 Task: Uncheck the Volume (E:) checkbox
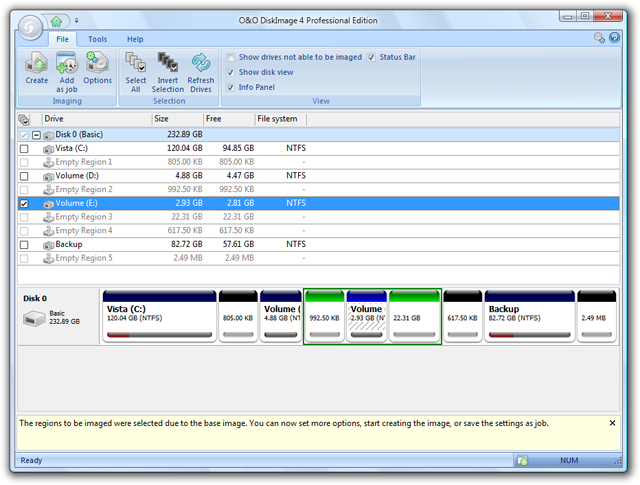pos(24,203)
